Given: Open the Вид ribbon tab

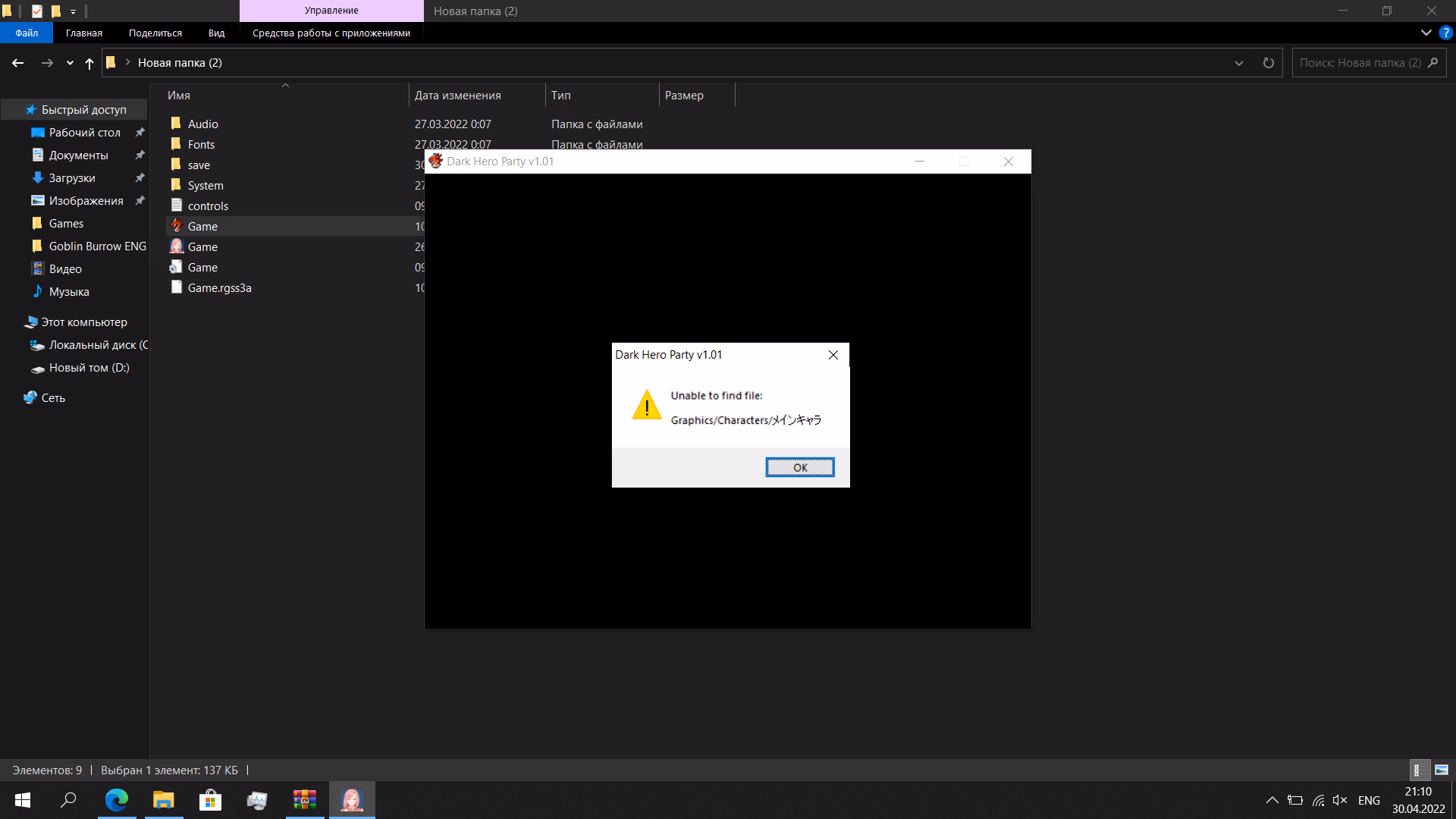Looking at the screenshot, I should coord(216,33).
